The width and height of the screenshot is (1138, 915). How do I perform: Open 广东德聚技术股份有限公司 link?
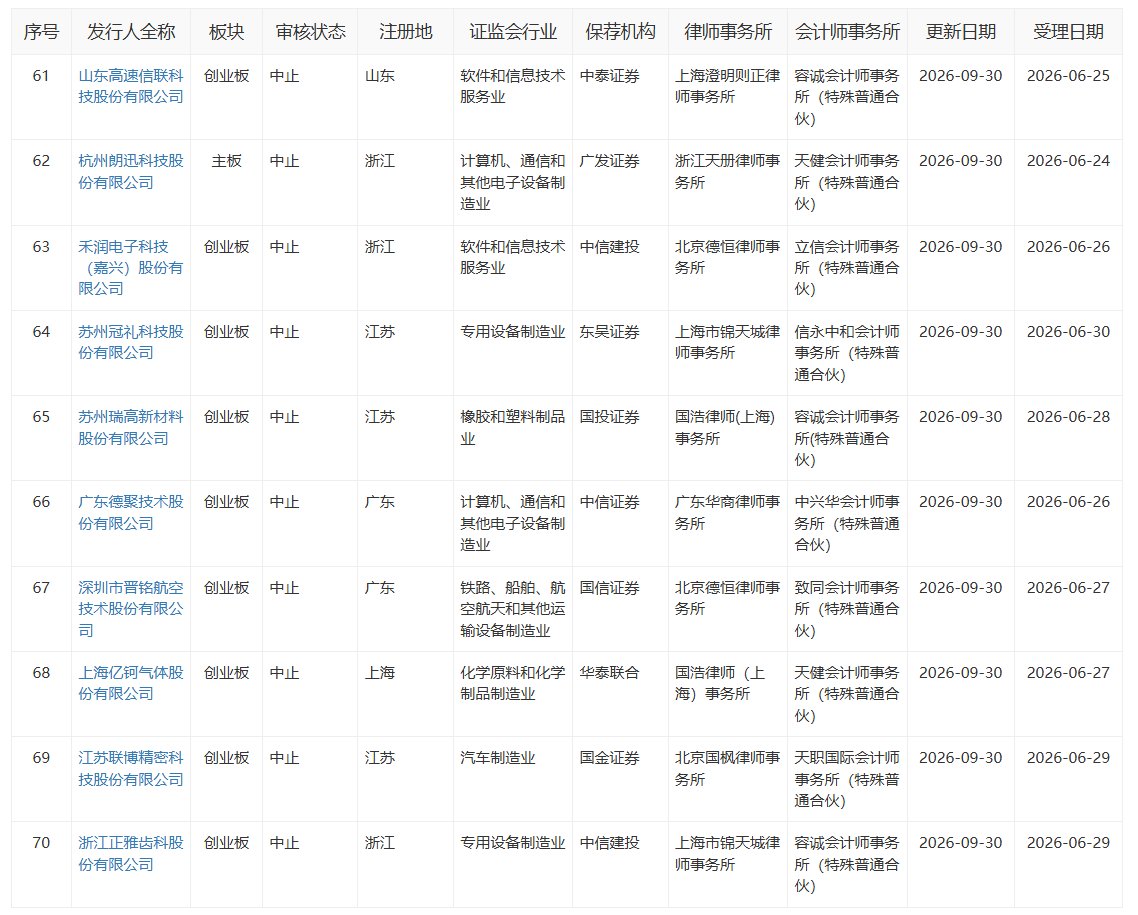131,512
